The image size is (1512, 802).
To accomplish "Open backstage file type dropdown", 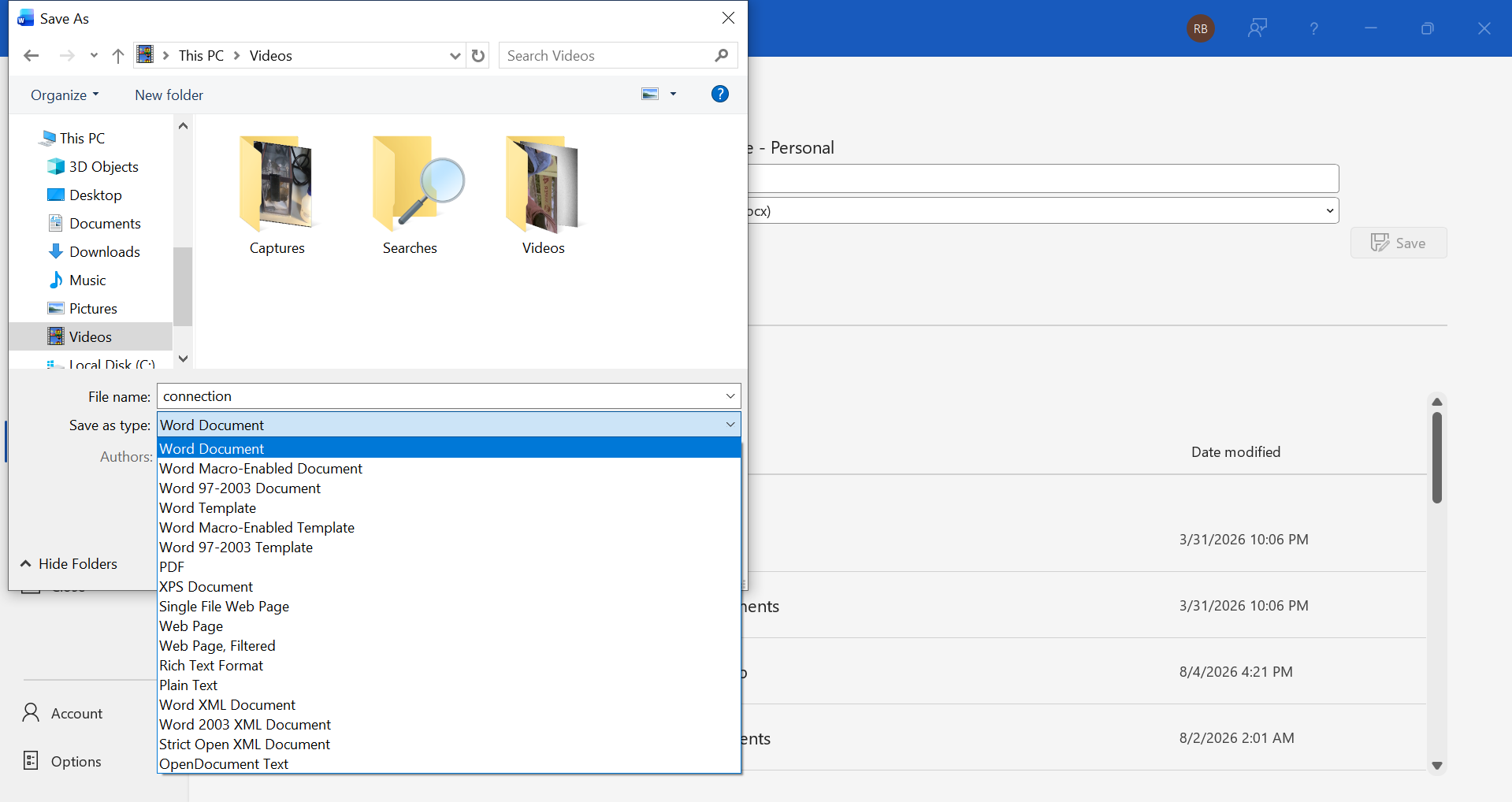I will coord(1330,210).
